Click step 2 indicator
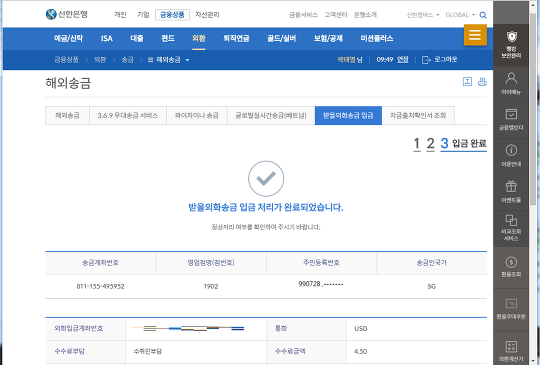 click(430, 144)
